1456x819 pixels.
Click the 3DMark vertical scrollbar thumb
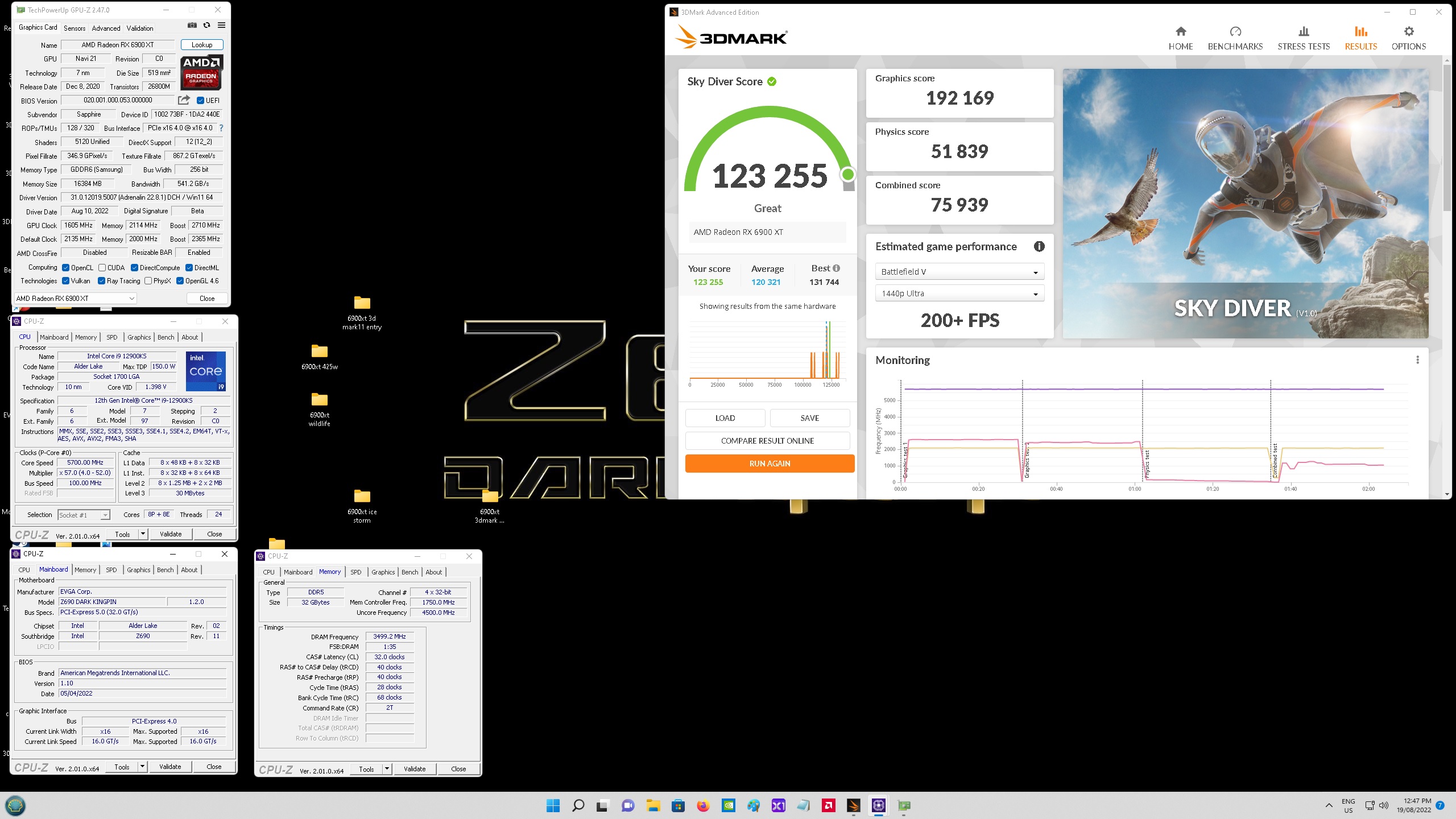1447,136
